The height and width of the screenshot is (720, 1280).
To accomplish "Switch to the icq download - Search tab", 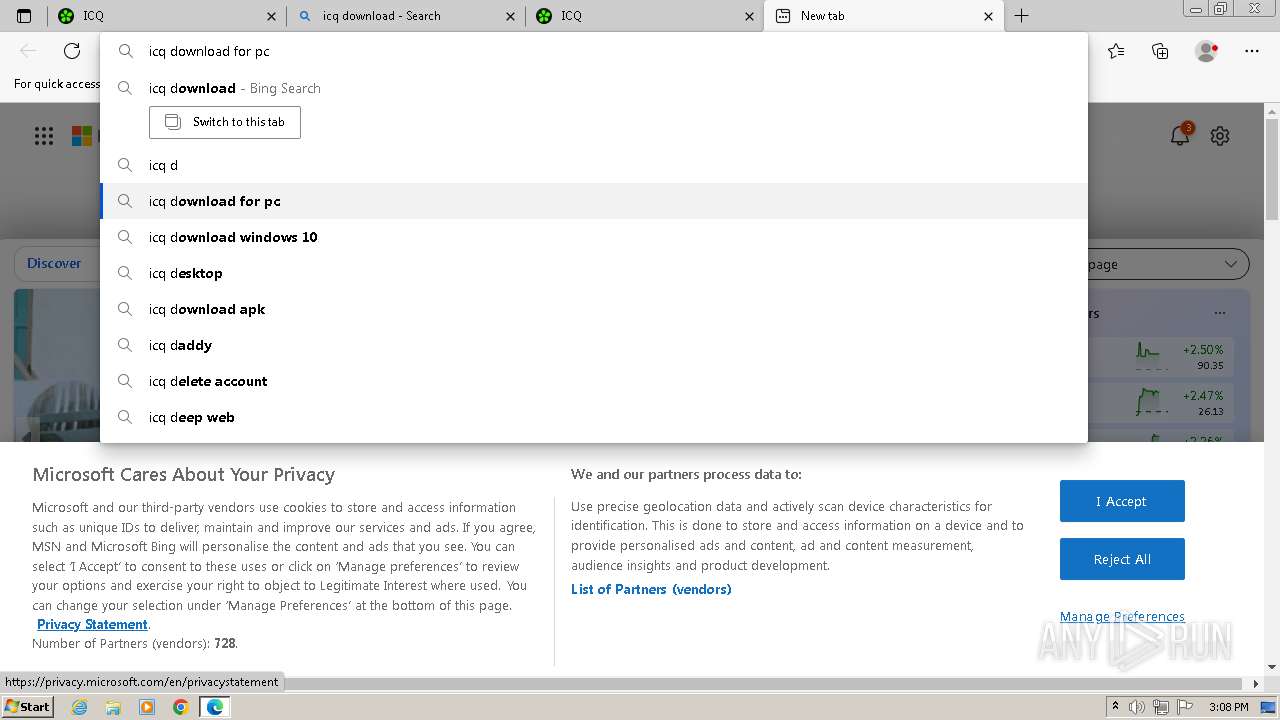I will [x=406, y=16].
